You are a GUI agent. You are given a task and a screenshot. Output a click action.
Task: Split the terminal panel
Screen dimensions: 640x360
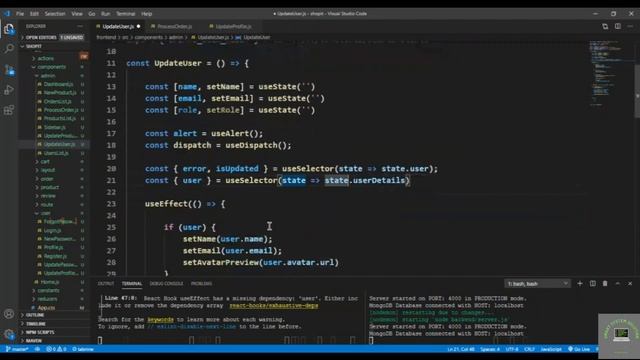pos(593,283)
